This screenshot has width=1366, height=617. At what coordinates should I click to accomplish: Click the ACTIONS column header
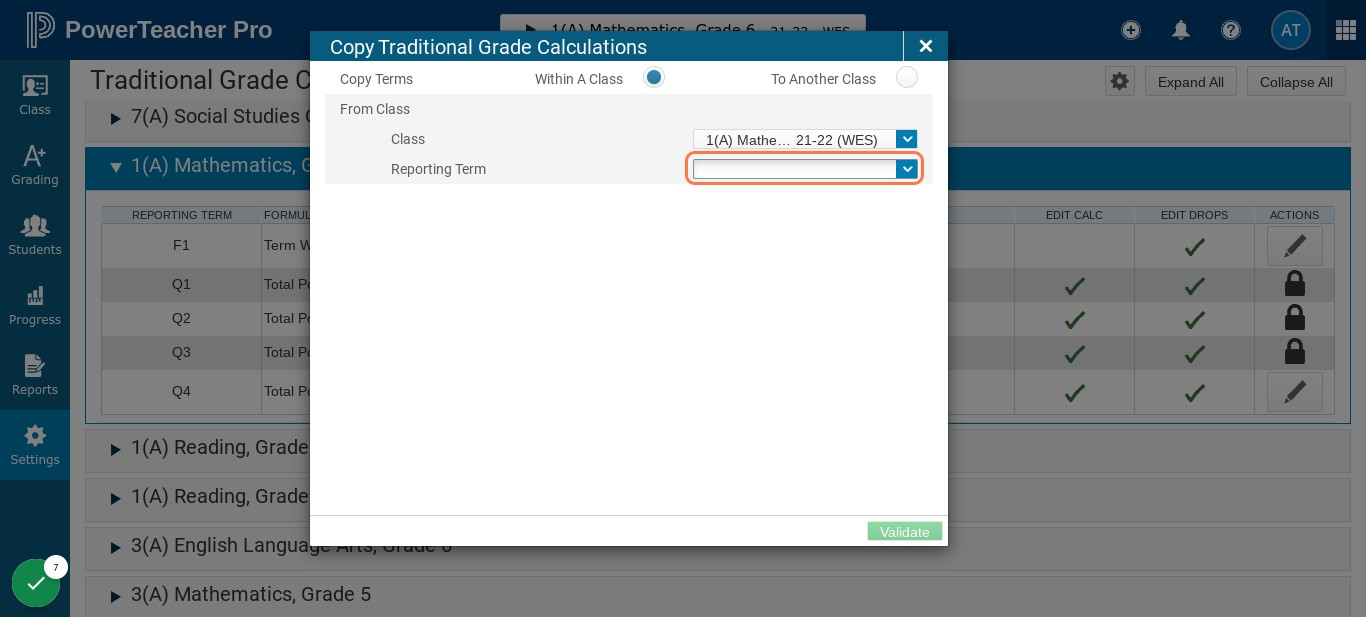tap(1294, 215)
